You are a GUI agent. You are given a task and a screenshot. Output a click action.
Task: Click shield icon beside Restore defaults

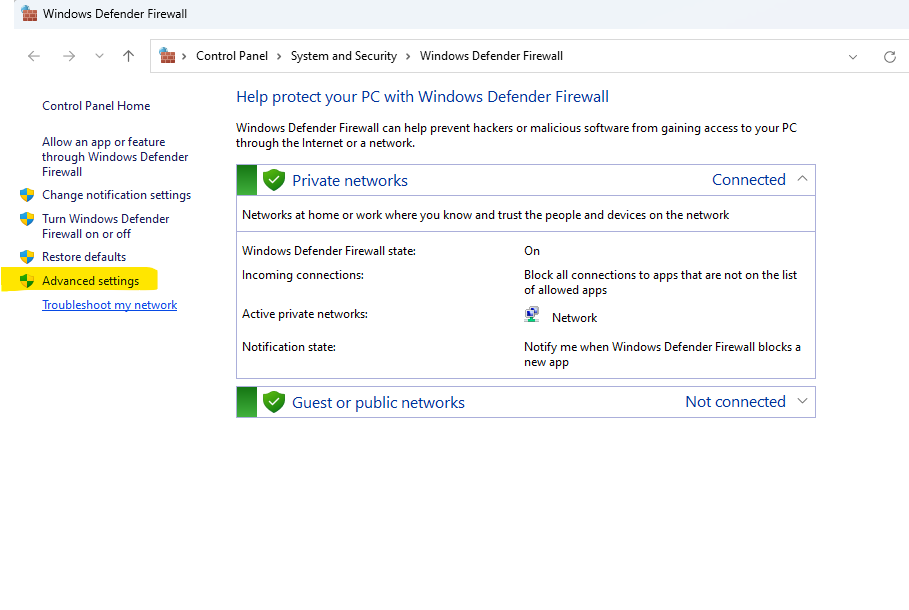point(27,257)
